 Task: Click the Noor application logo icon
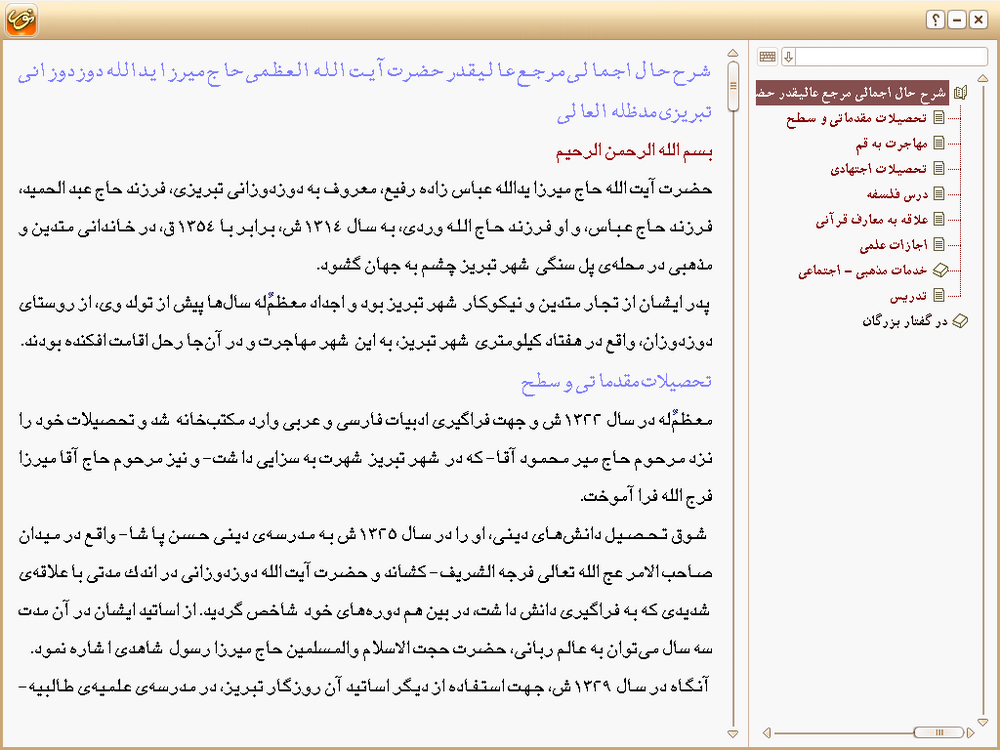pos(22,20)
